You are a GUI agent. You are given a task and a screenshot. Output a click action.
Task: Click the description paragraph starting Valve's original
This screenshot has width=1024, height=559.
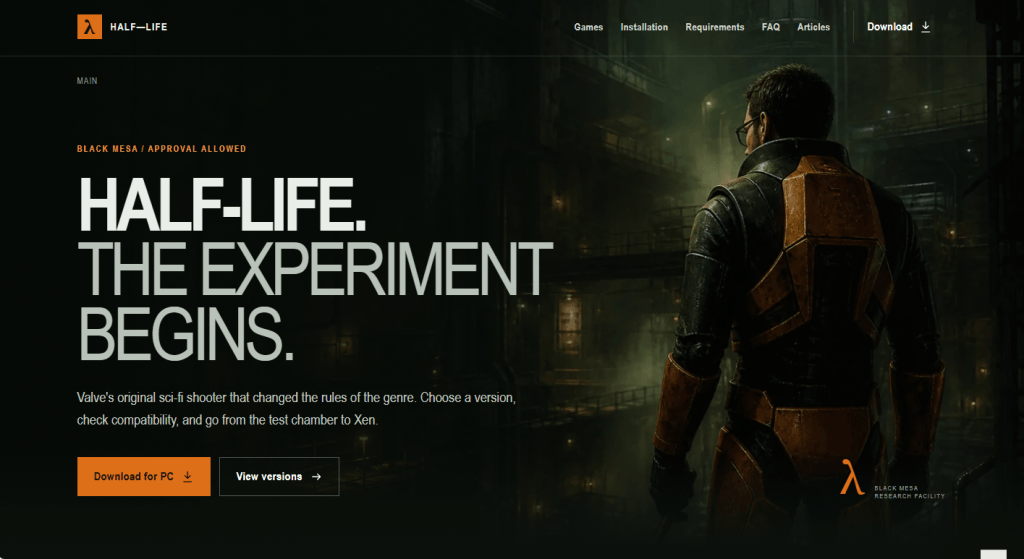(296, 409)
